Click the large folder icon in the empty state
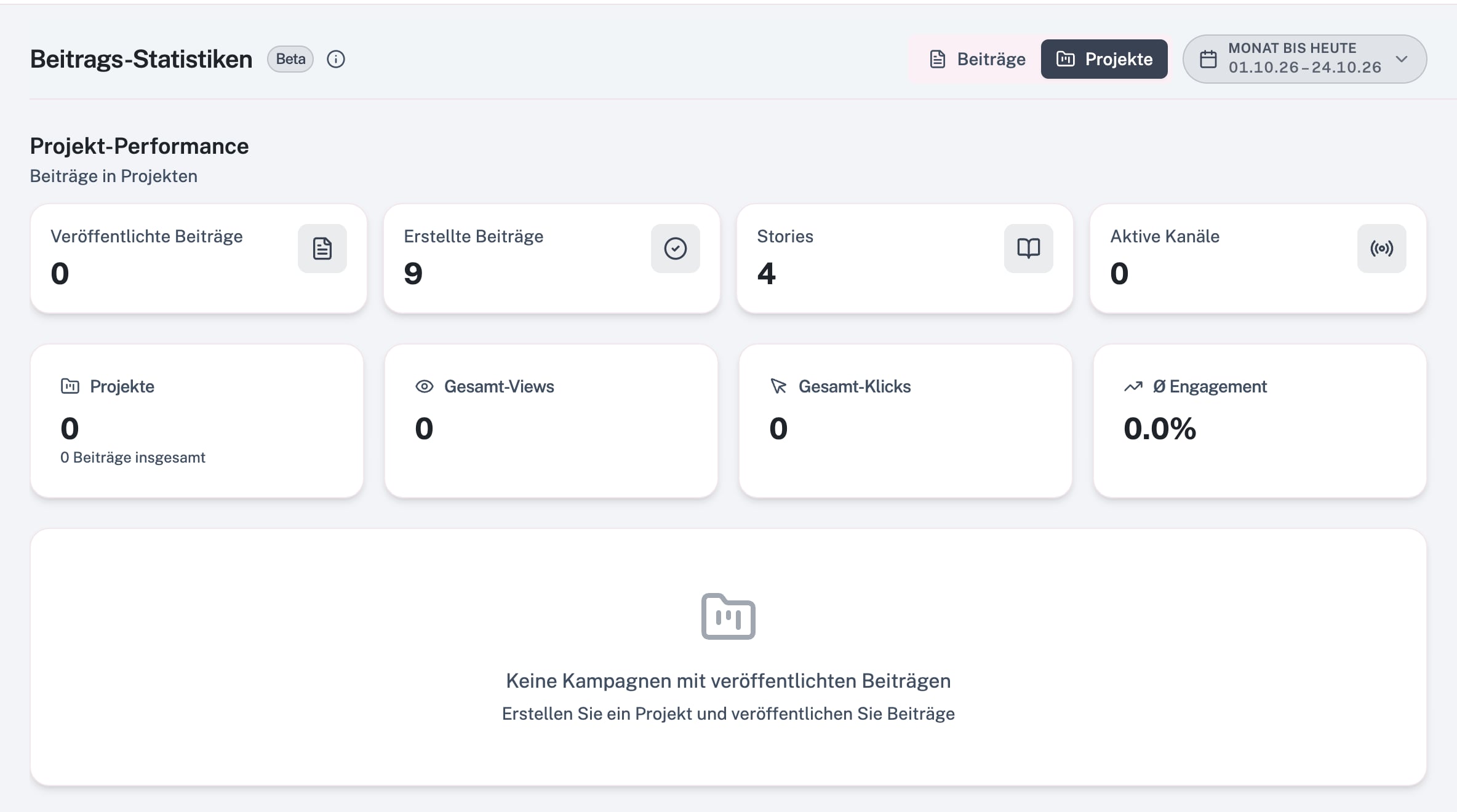The width and height of the screenshot is (1457, 812). pyautogui.click(x=728, y=616)
